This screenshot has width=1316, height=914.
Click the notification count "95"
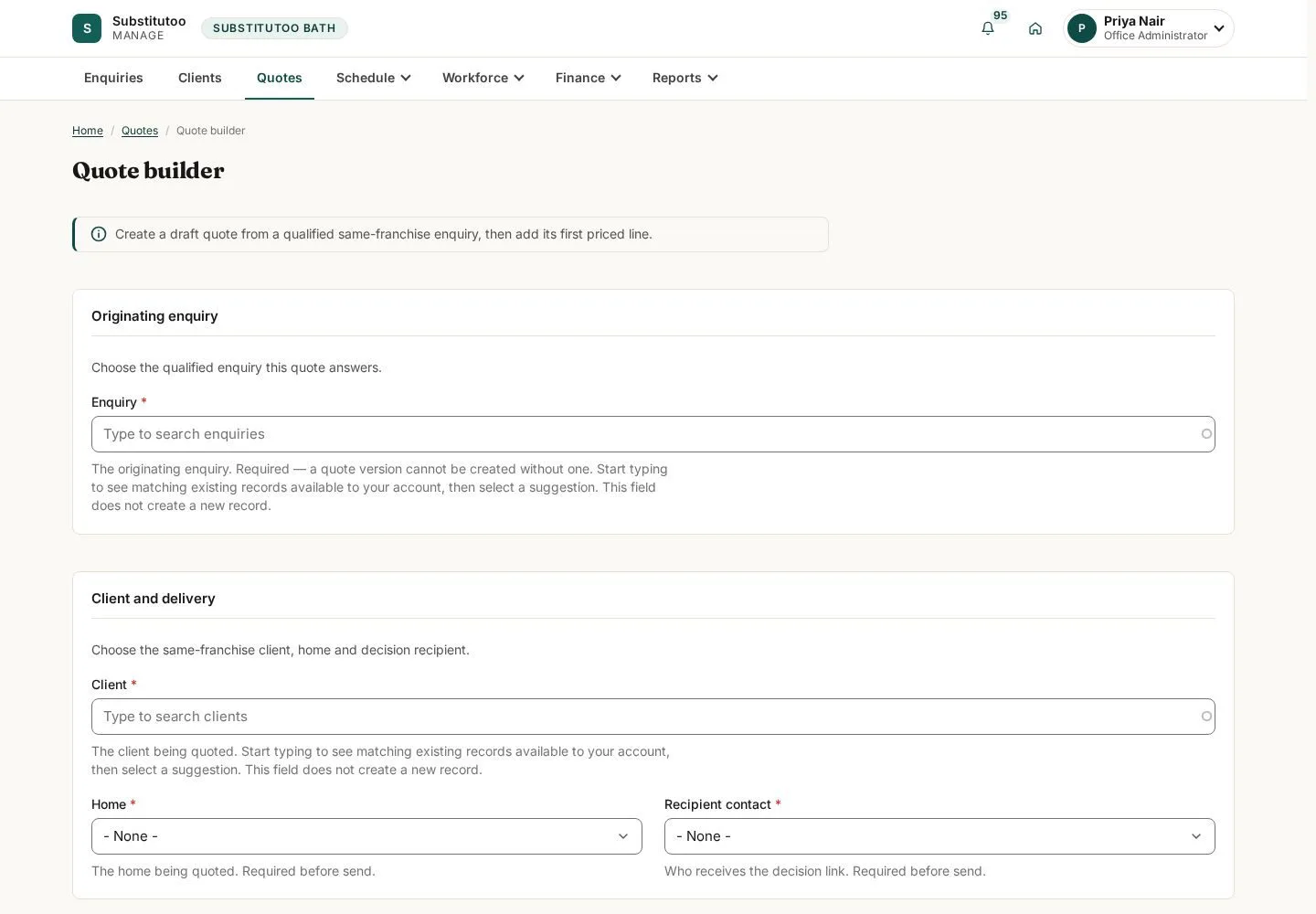pyautogui.click(x=1001, y=16)
